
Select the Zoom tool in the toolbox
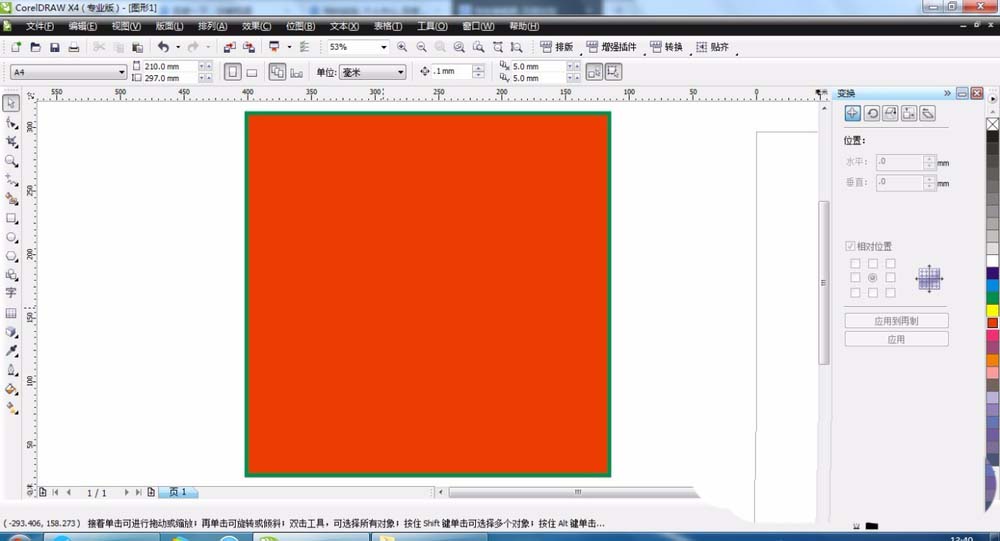[x=11, y=161]
